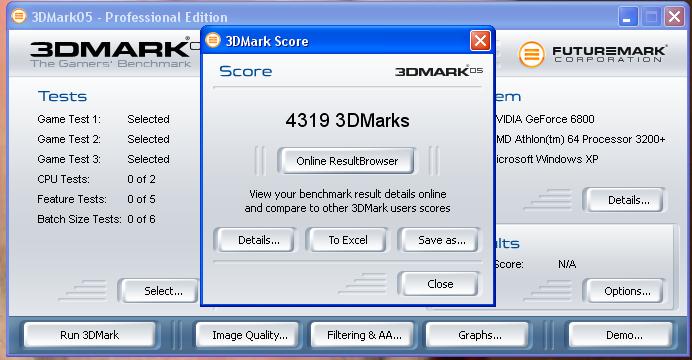Click the 'Score' heading in dialog

245,71
